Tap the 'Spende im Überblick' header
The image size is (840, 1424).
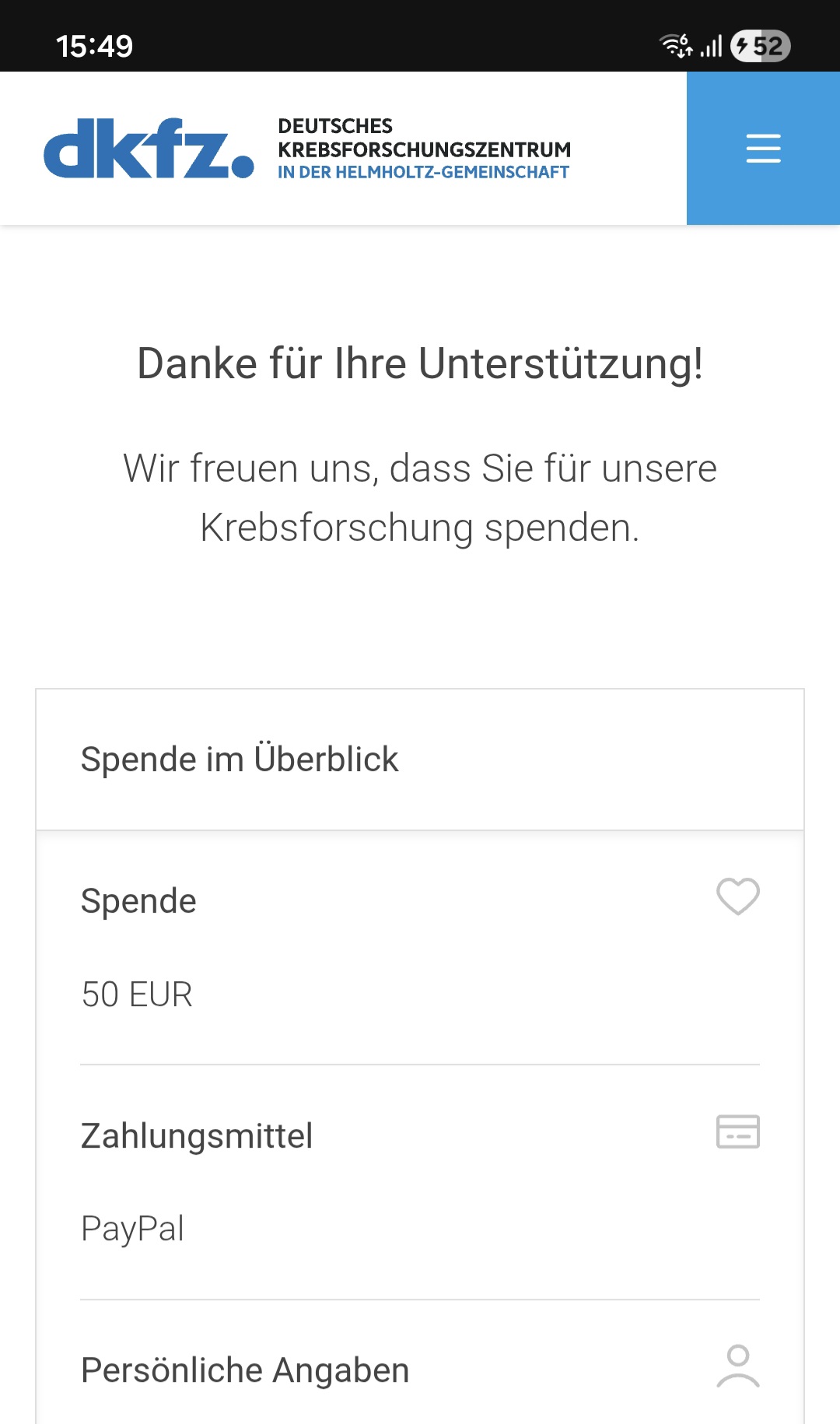(240, 759)
